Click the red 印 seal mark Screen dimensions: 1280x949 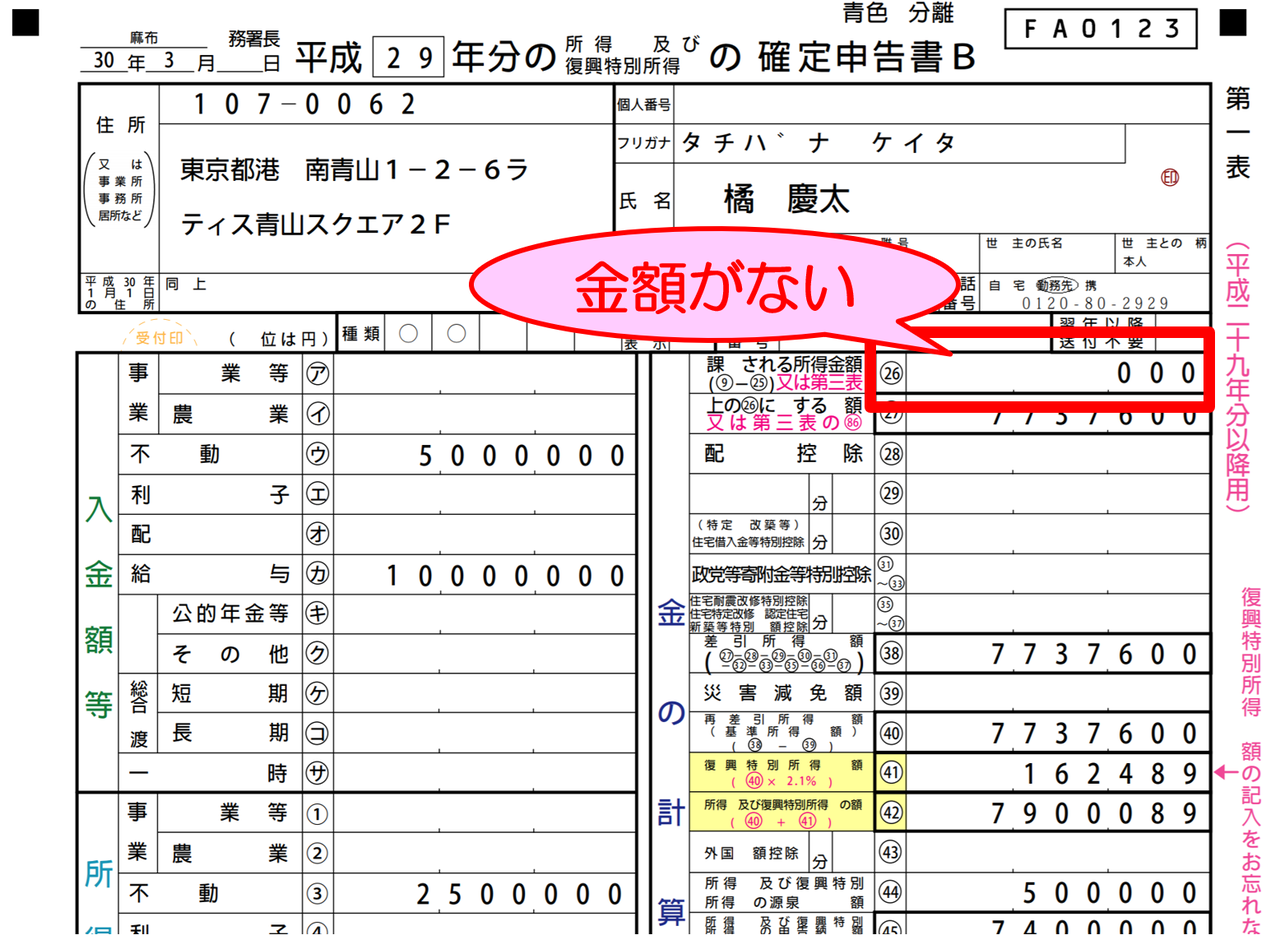click(x=1169, y=178)
